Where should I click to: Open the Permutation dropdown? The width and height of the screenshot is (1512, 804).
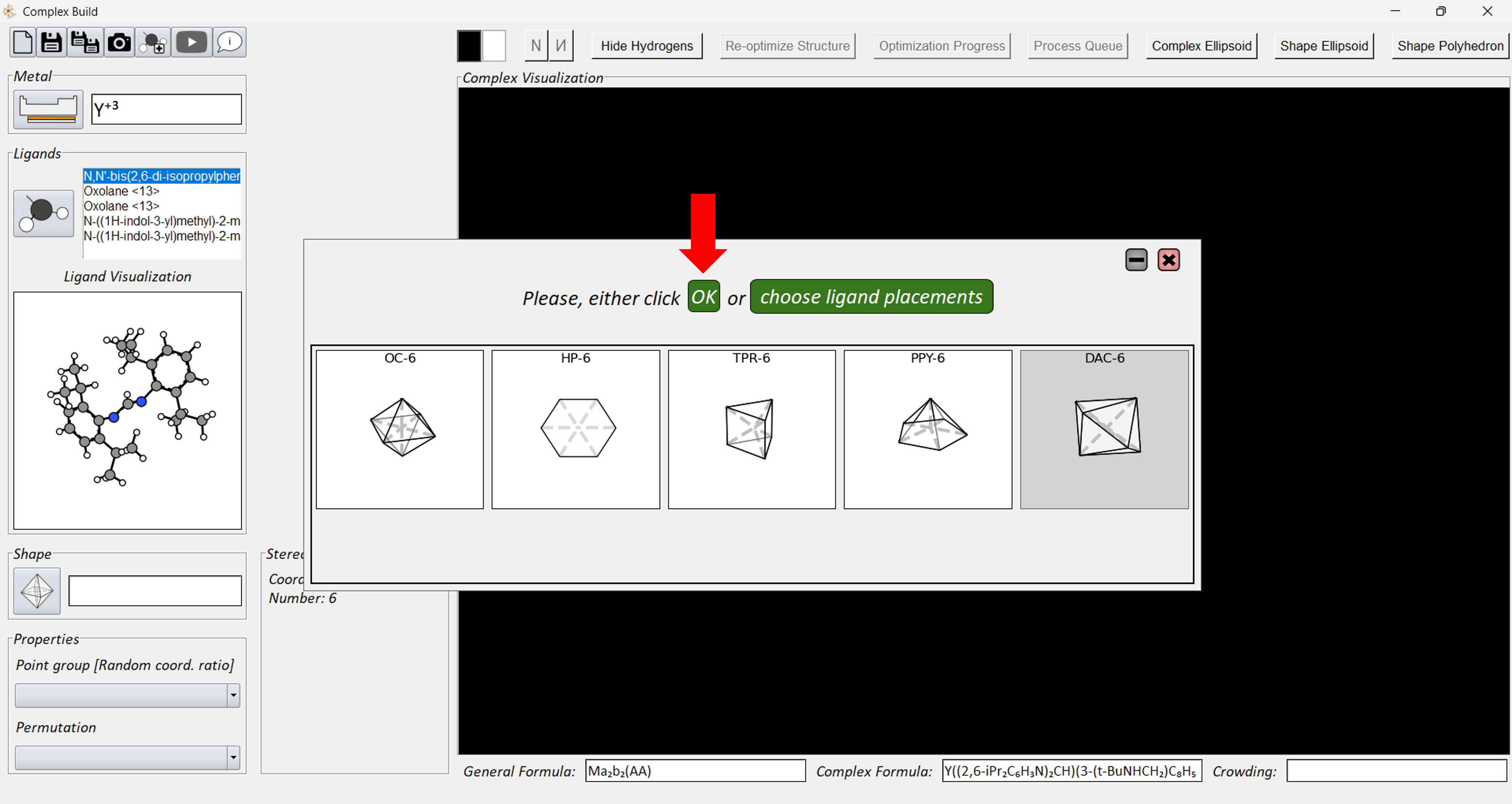[x=233, y=758]
